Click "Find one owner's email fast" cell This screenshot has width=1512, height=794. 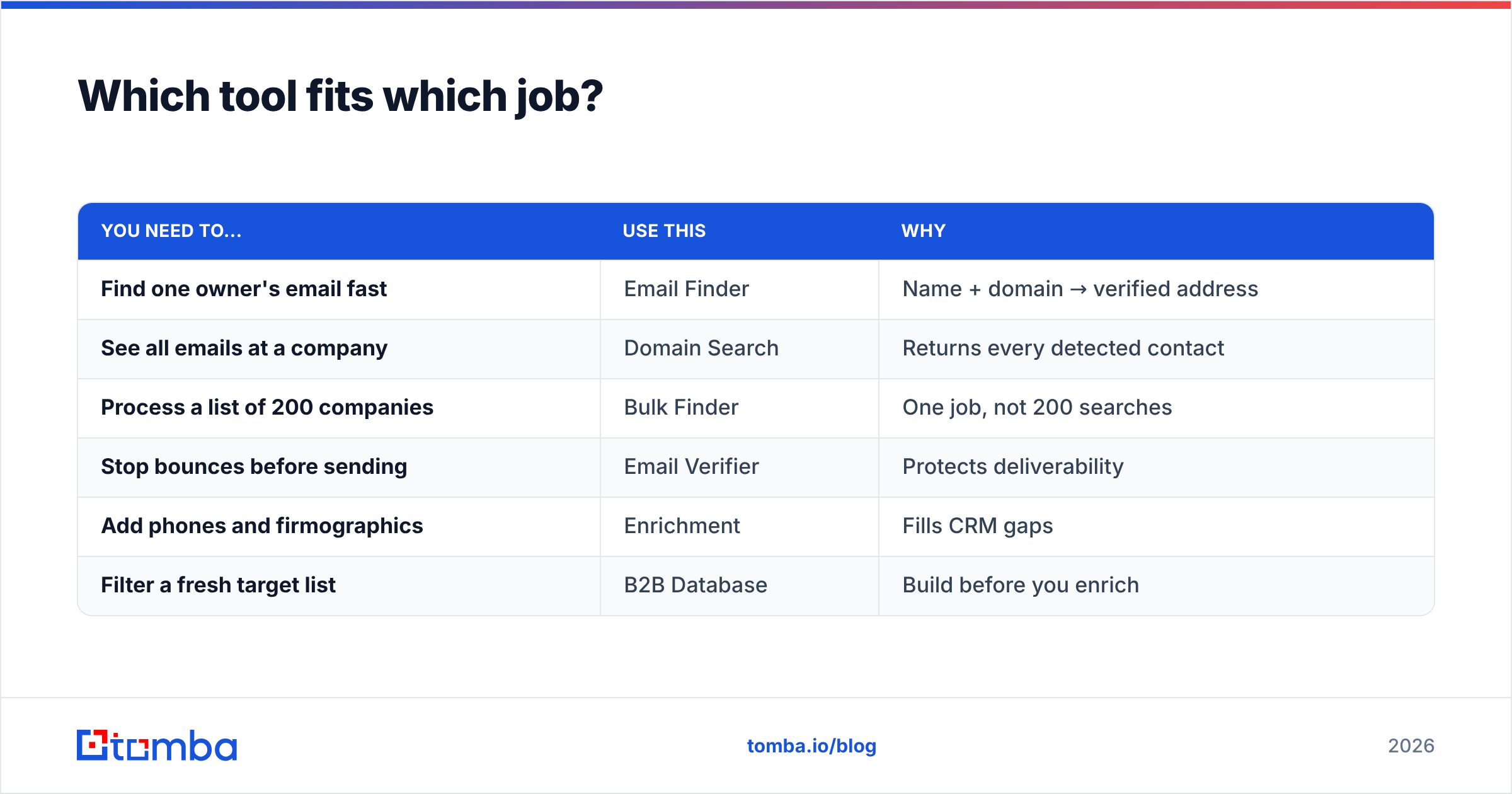339,289
